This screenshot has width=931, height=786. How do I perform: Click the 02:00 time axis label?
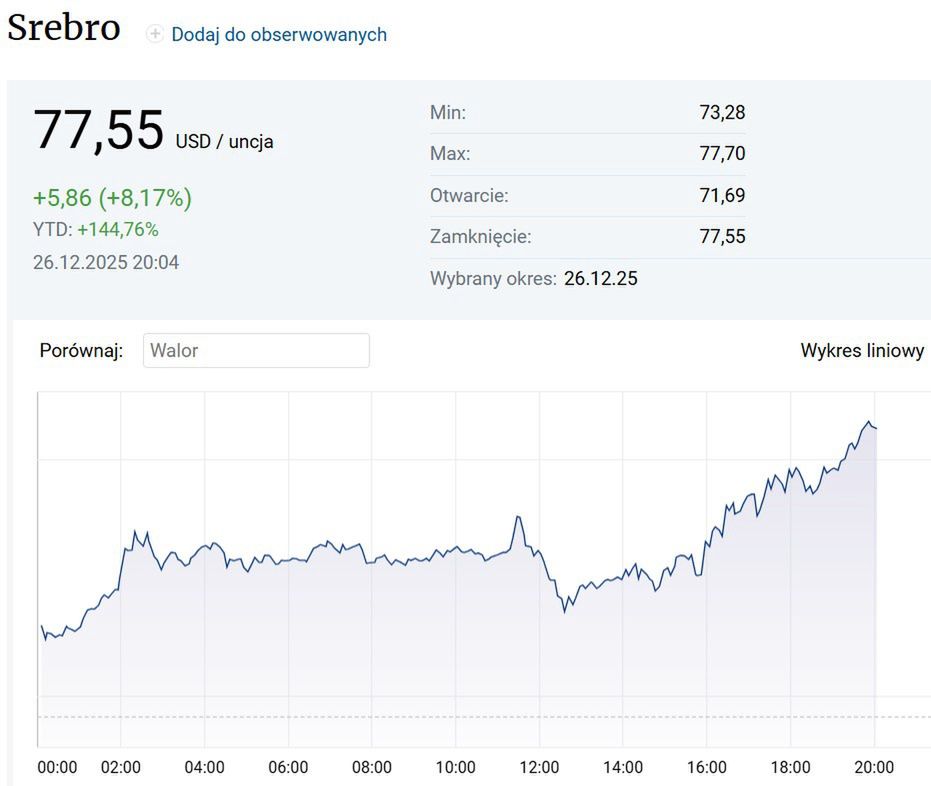point(121,767)
